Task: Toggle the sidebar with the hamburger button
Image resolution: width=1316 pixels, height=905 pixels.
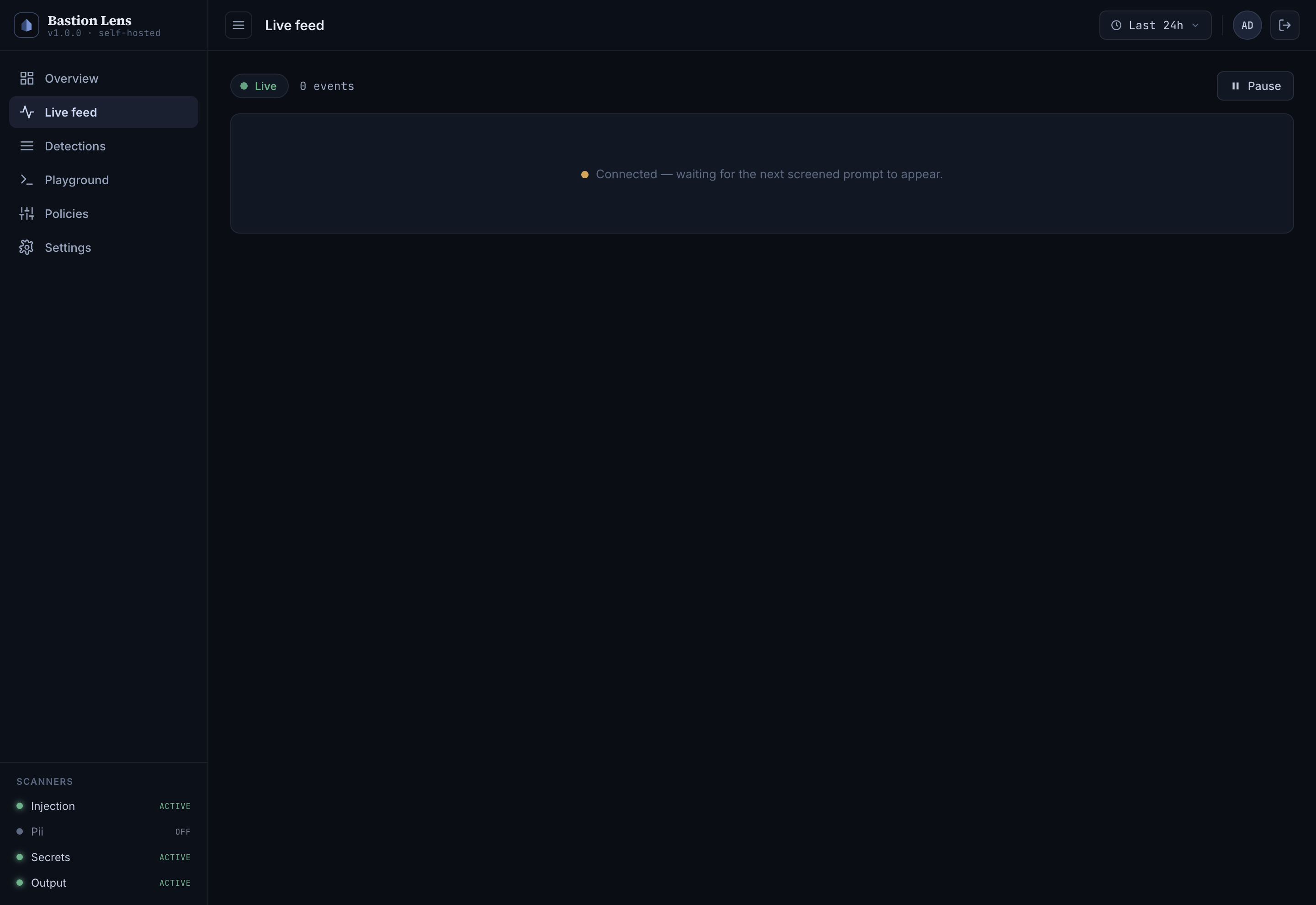Action: tap(239, 26)
